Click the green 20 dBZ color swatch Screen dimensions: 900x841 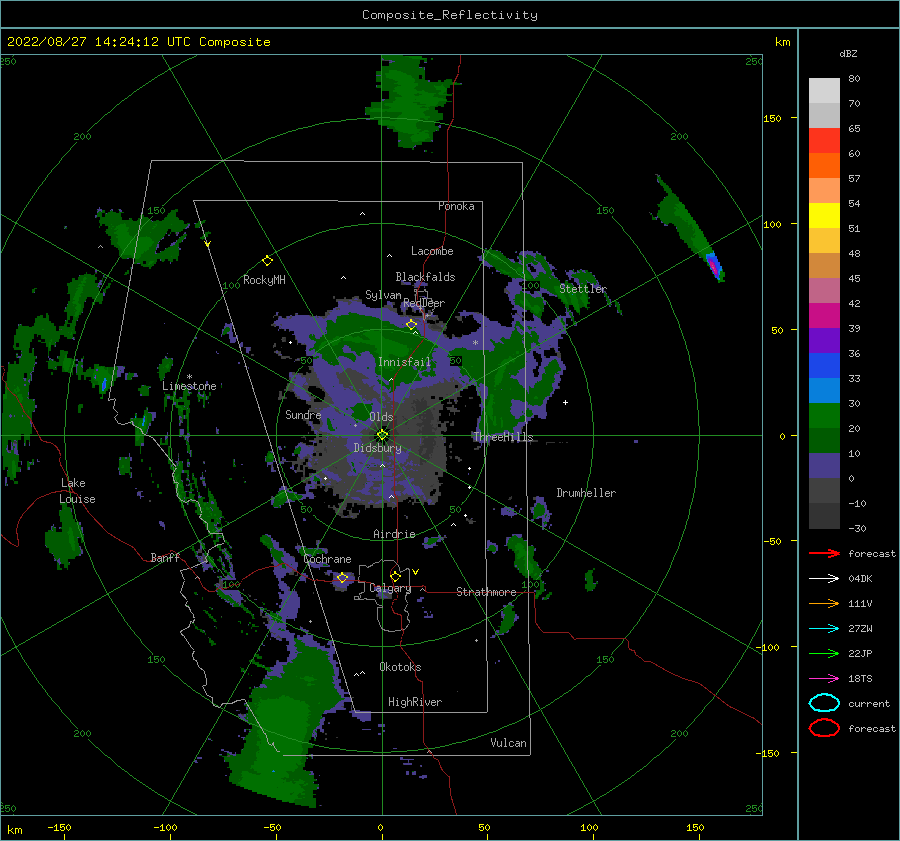824,415
